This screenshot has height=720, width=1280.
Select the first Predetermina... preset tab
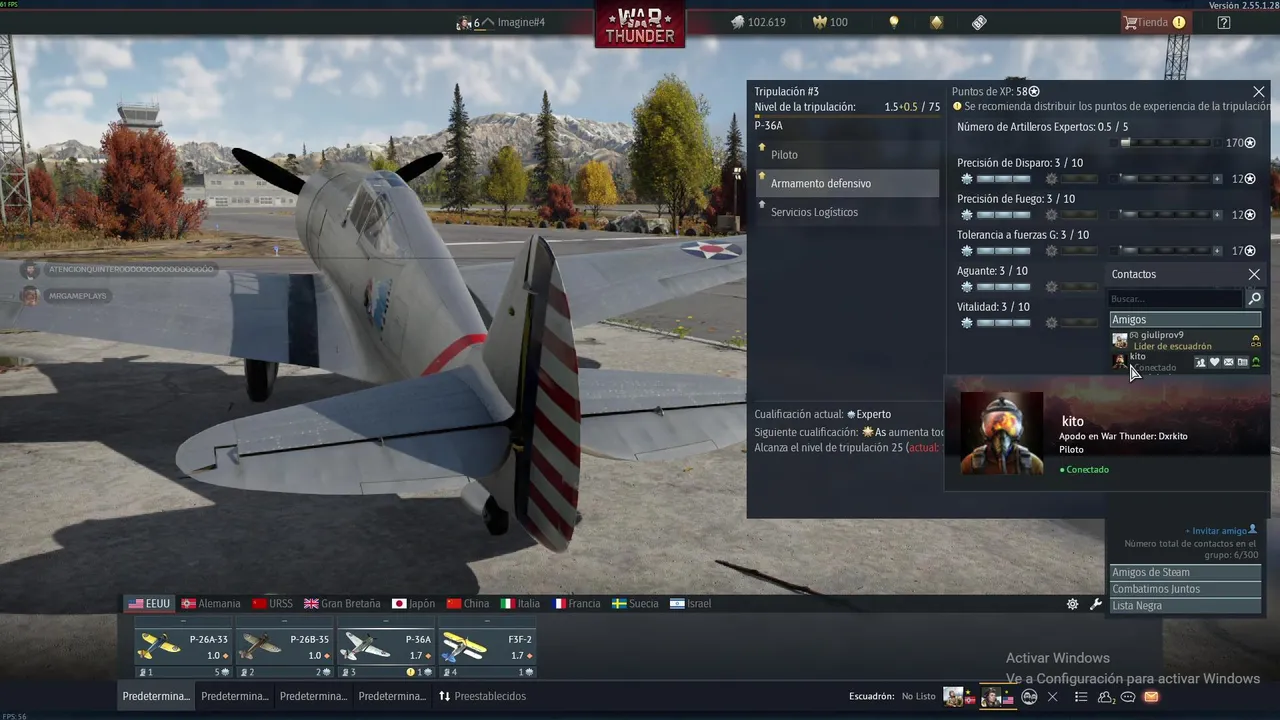156,696
